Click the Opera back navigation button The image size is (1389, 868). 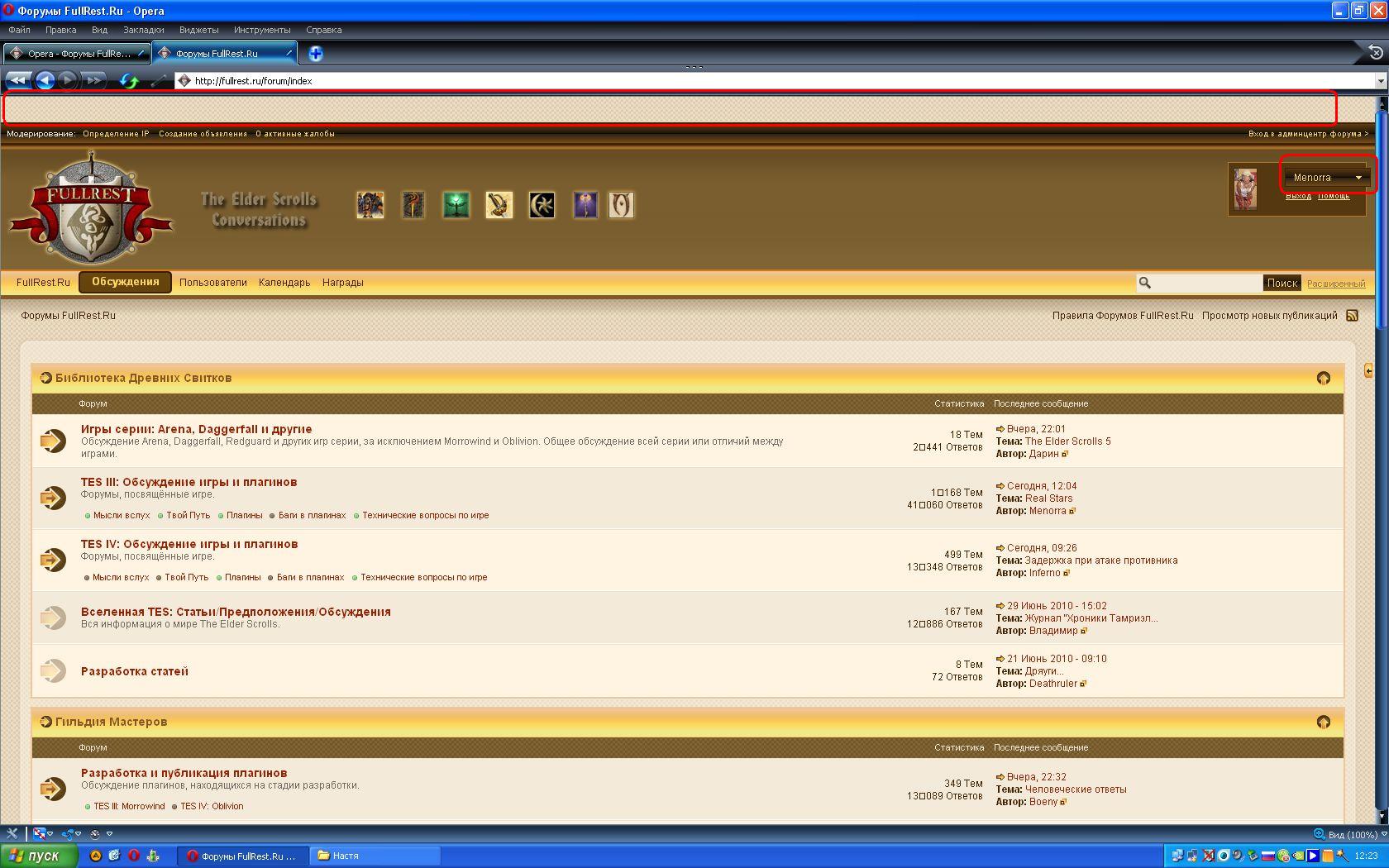pyautogui.click(x=45, y=80)
